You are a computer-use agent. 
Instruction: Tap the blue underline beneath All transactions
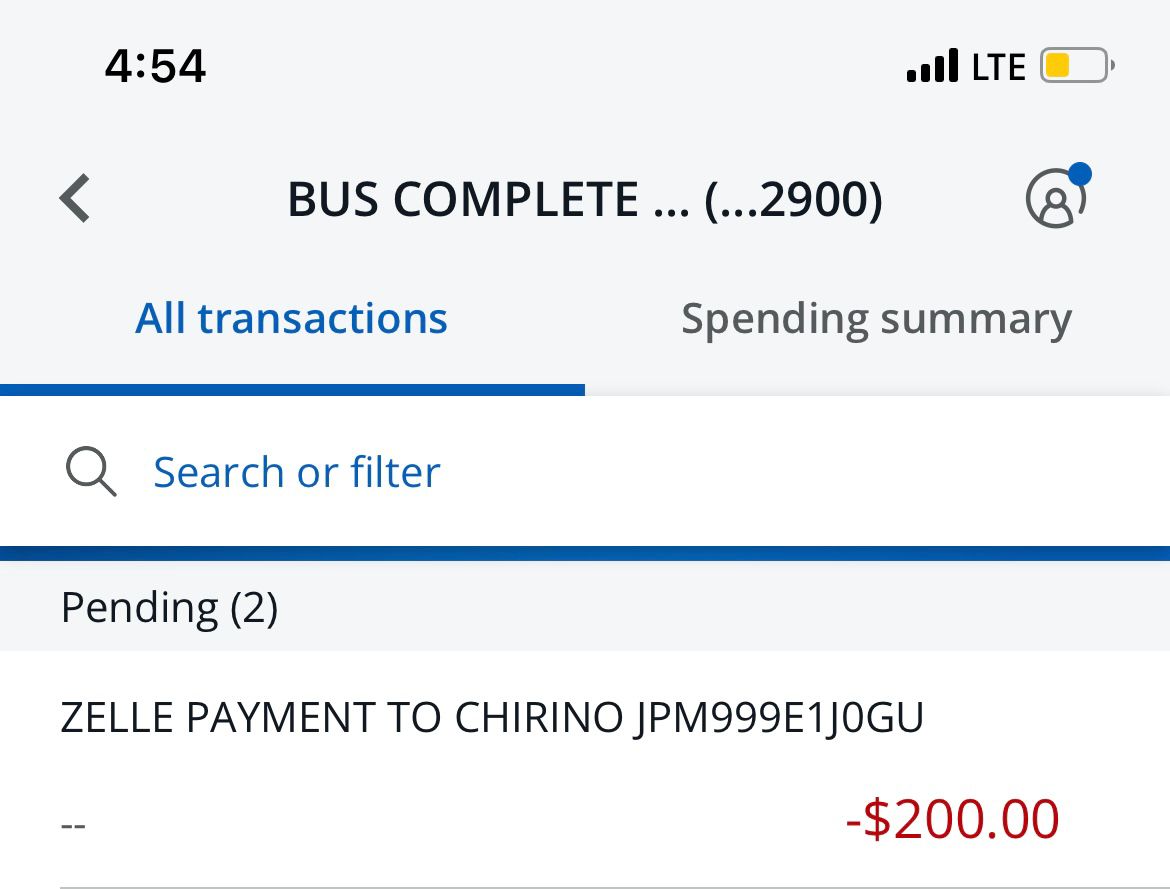(292, 390)
